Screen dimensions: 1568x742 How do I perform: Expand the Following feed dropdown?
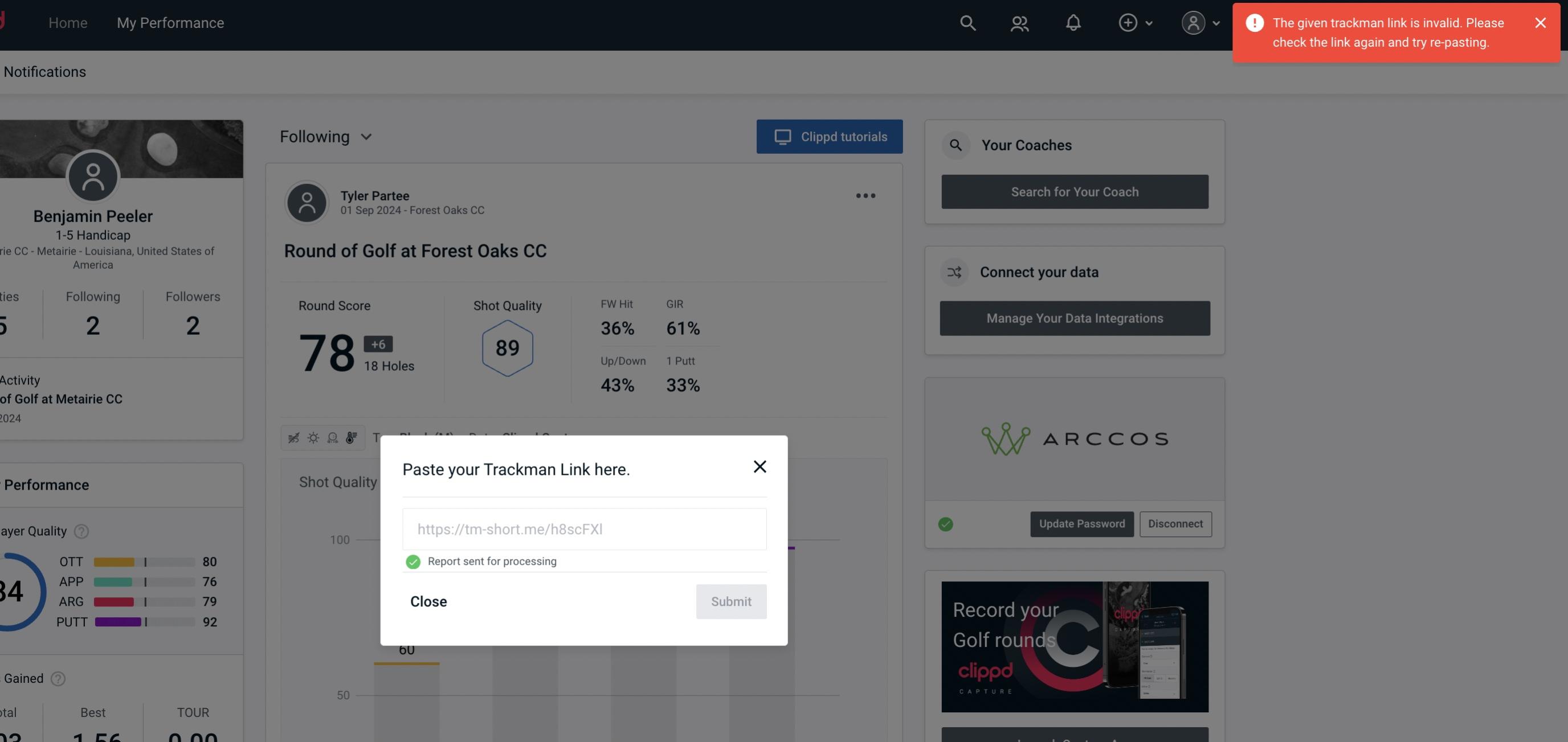(325, 136)
